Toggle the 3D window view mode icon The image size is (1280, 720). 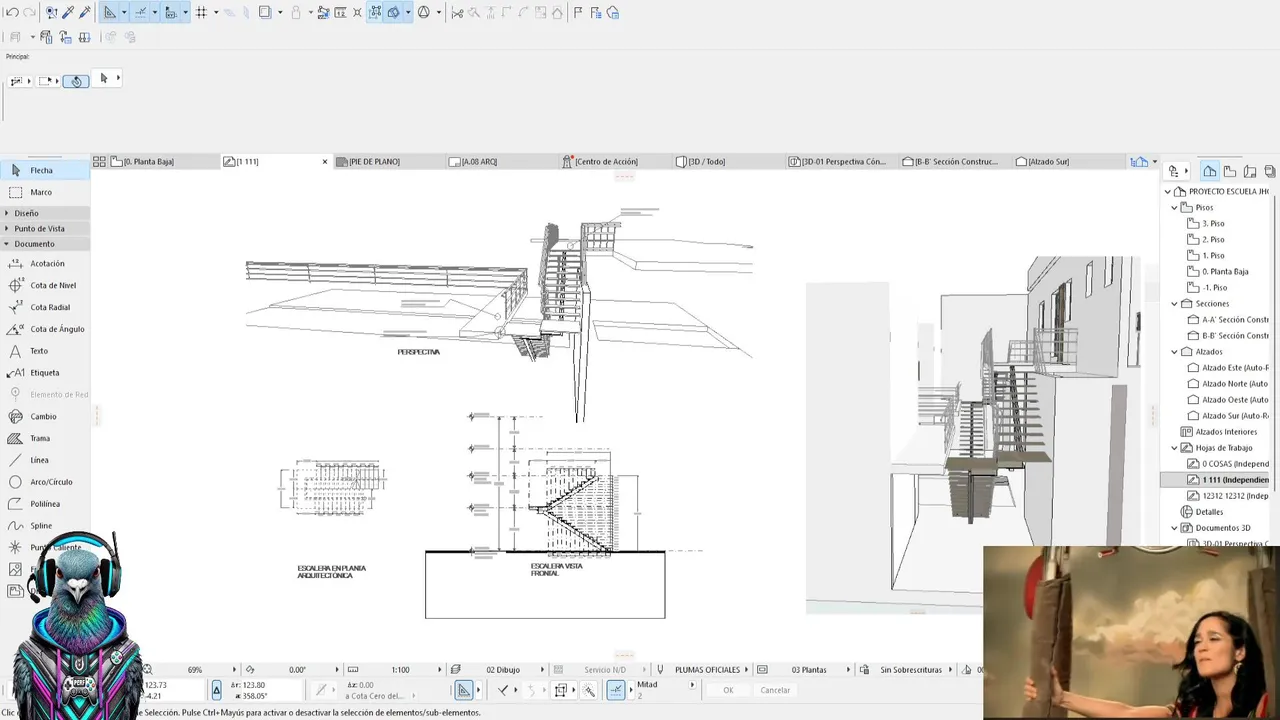point(393,13)
